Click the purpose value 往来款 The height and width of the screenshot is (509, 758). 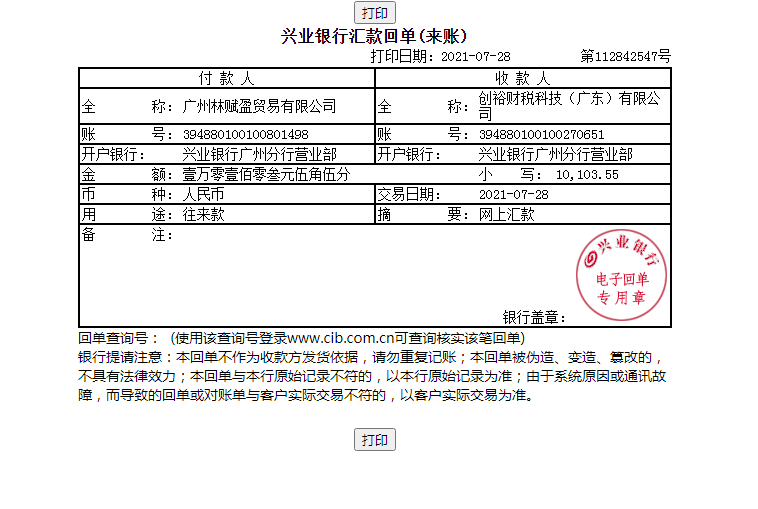click(203, 214)
